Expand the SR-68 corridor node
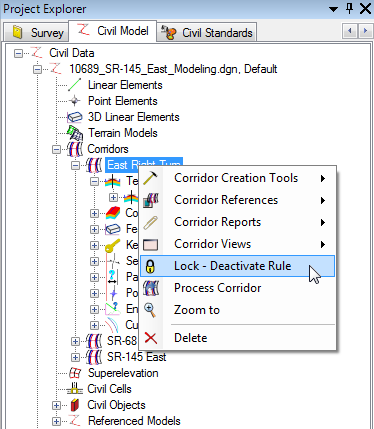The width and height of the screenshot is (374, 429). click(76, 341)
